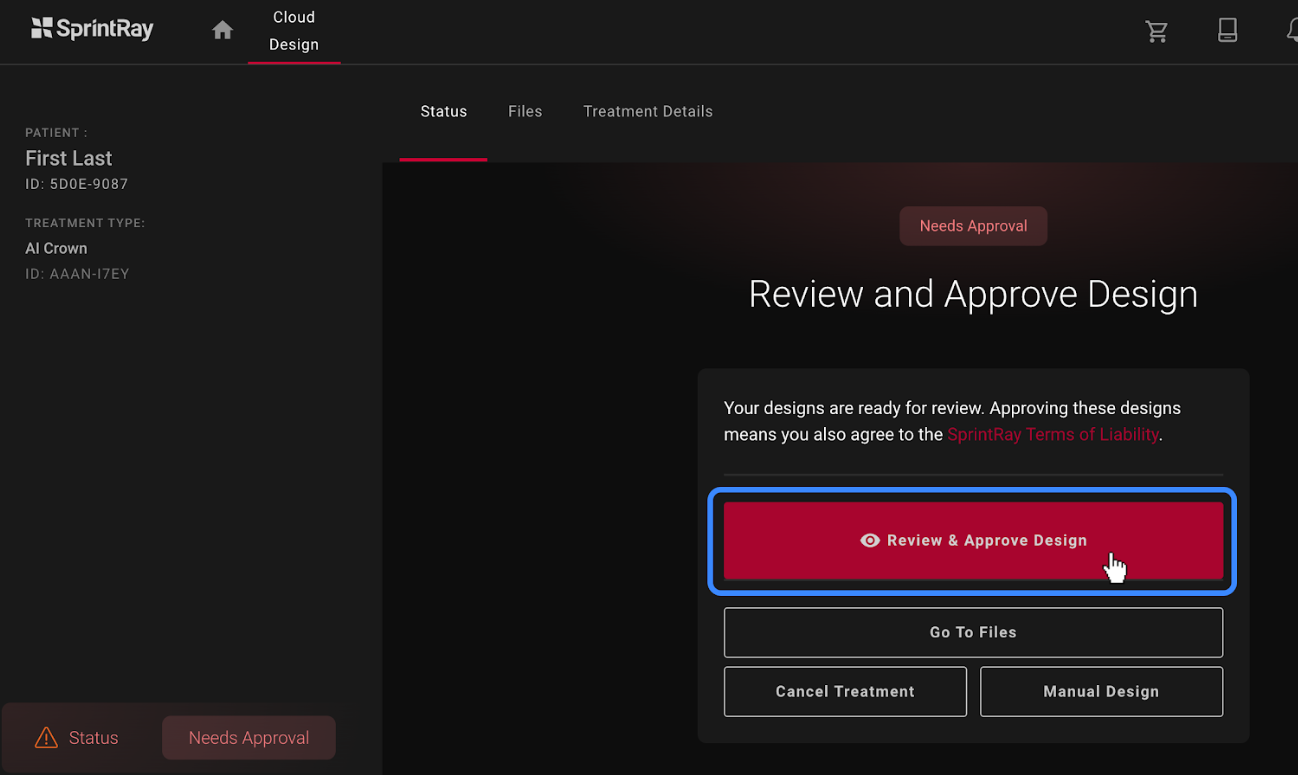Click the Needs Approval badge above the heading
This screenshot has height=775, width=1298.
[972, 226]
